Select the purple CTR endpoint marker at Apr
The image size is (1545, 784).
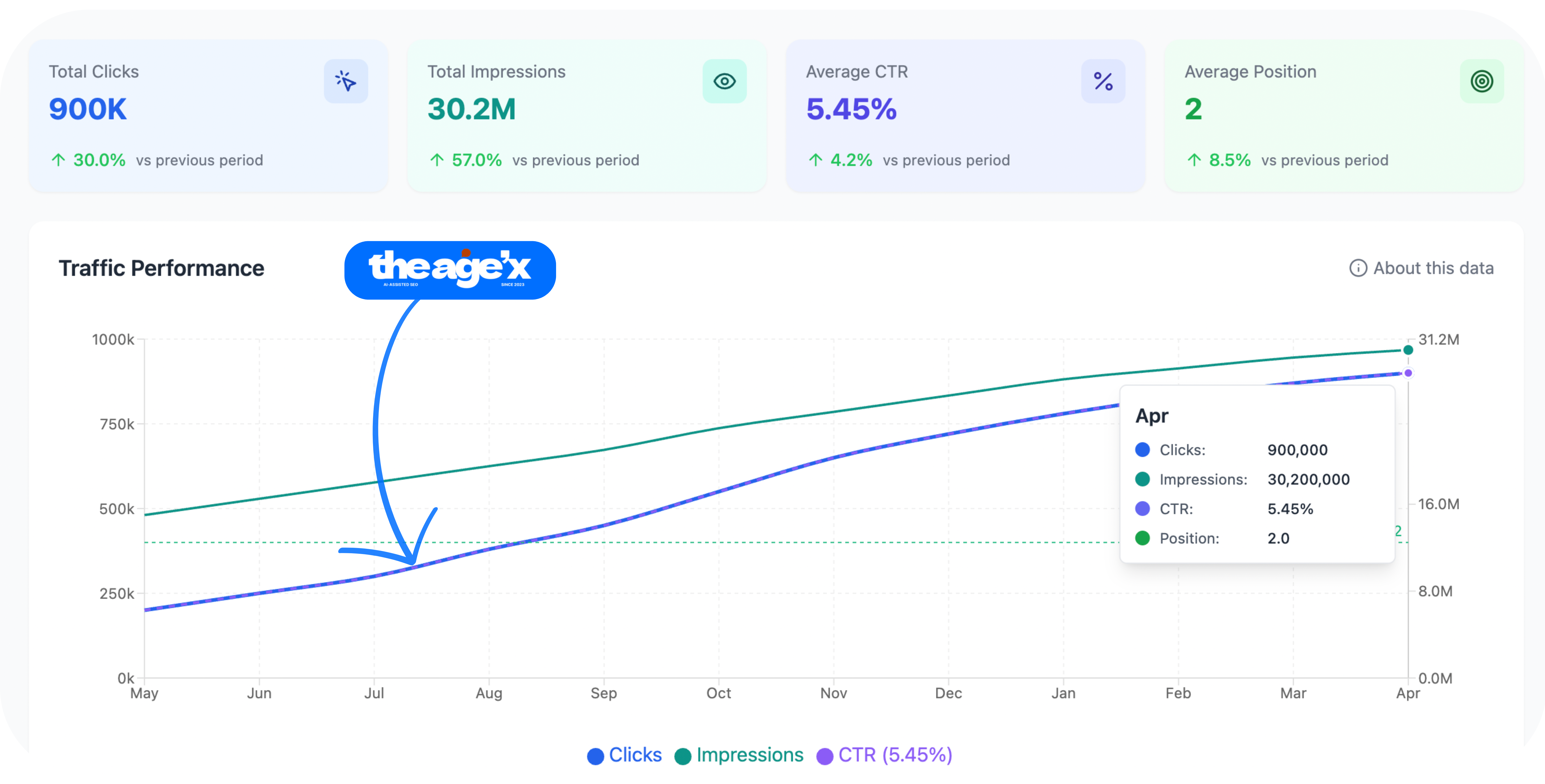tap(1408, 373)
